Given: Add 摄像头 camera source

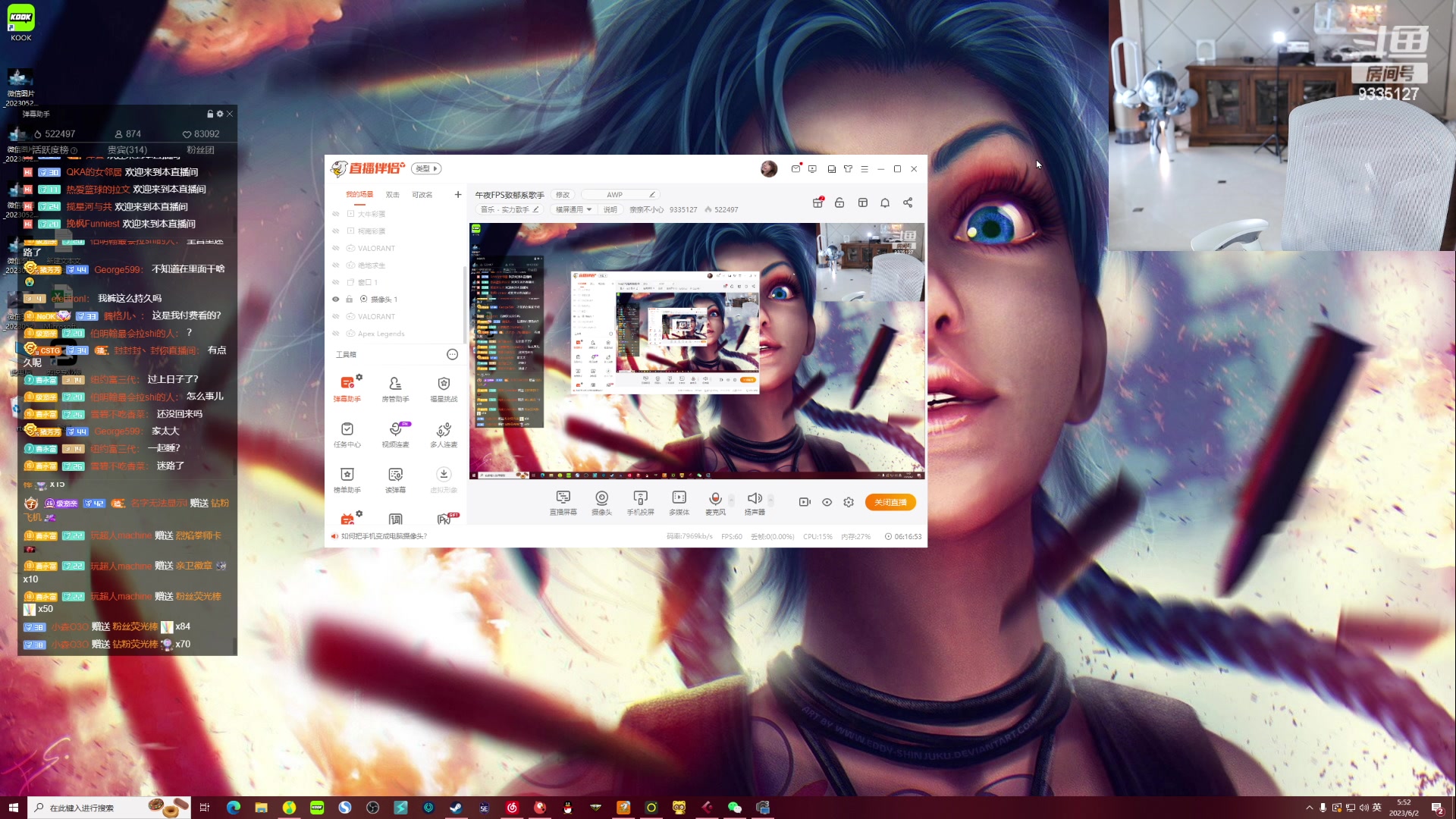Looking at the screenshot, I should [x=601, y=502].
